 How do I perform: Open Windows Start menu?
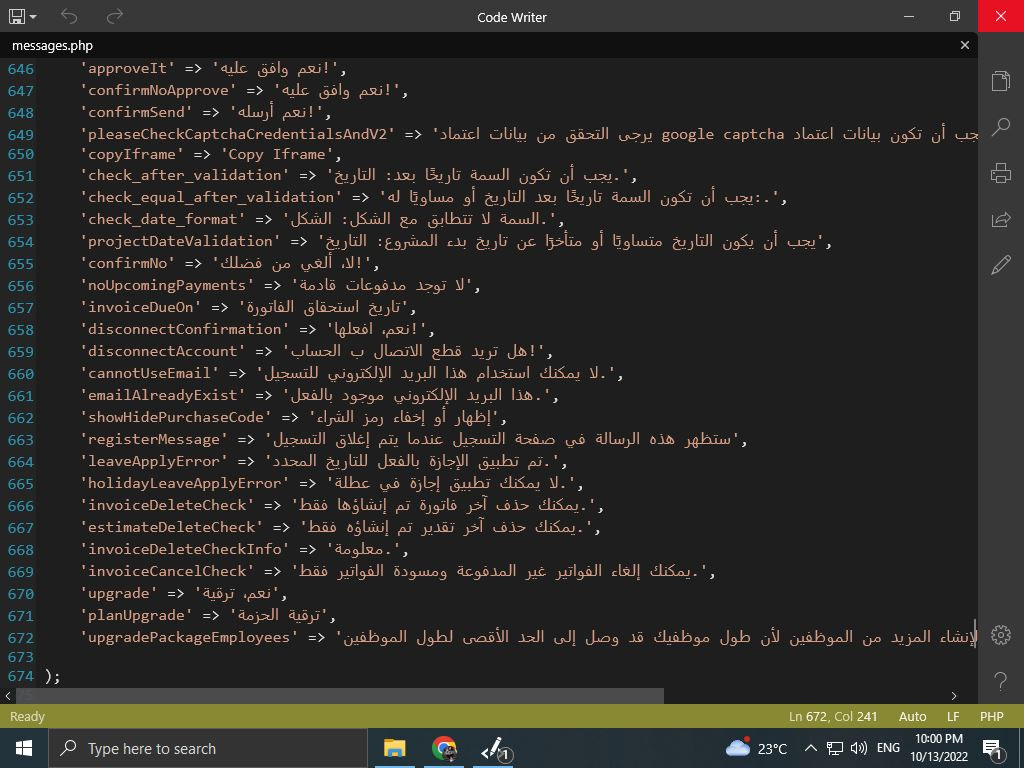(x=24, y=748)
